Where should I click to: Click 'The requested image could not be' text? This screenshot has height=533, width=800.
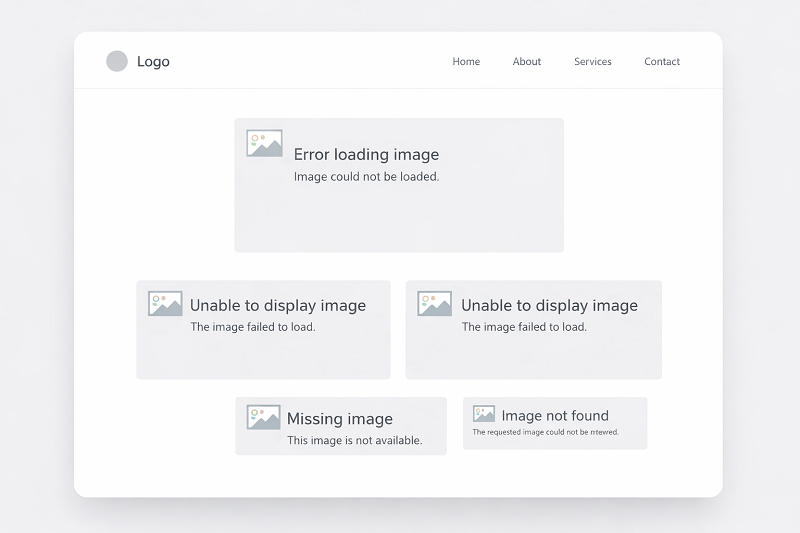click(x=530, y=432)
